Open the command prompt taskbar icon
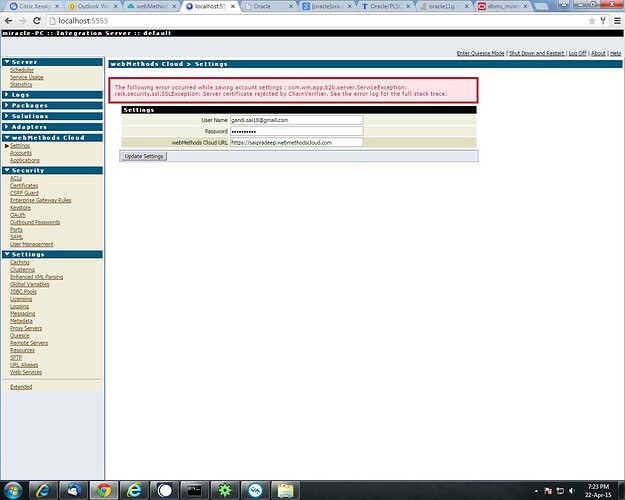This screenshot has height=500, width=625. (195, 490)
